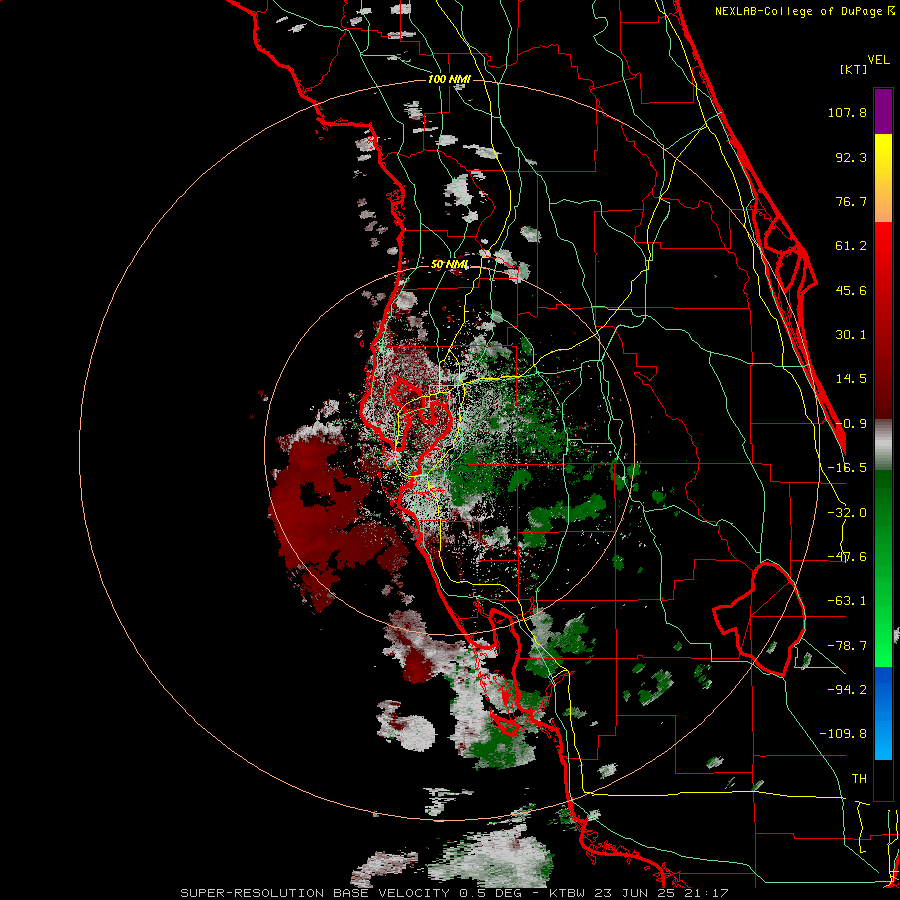The height and width of the screenshot is (900, 900).
Task: Select the -78.7 legend value
Action: pos(847,646)
